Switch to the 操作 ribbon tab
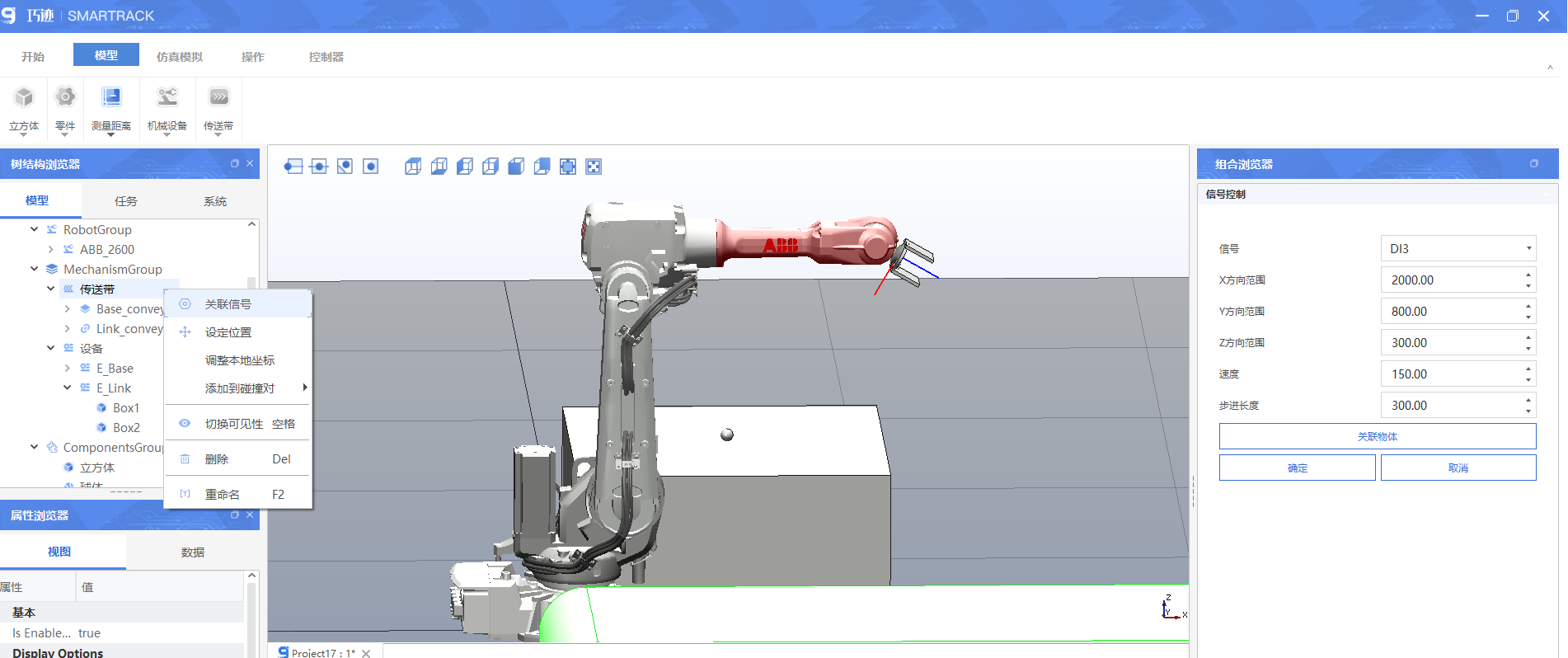This screenshot has height=658, width=1568. click(253, 56)
